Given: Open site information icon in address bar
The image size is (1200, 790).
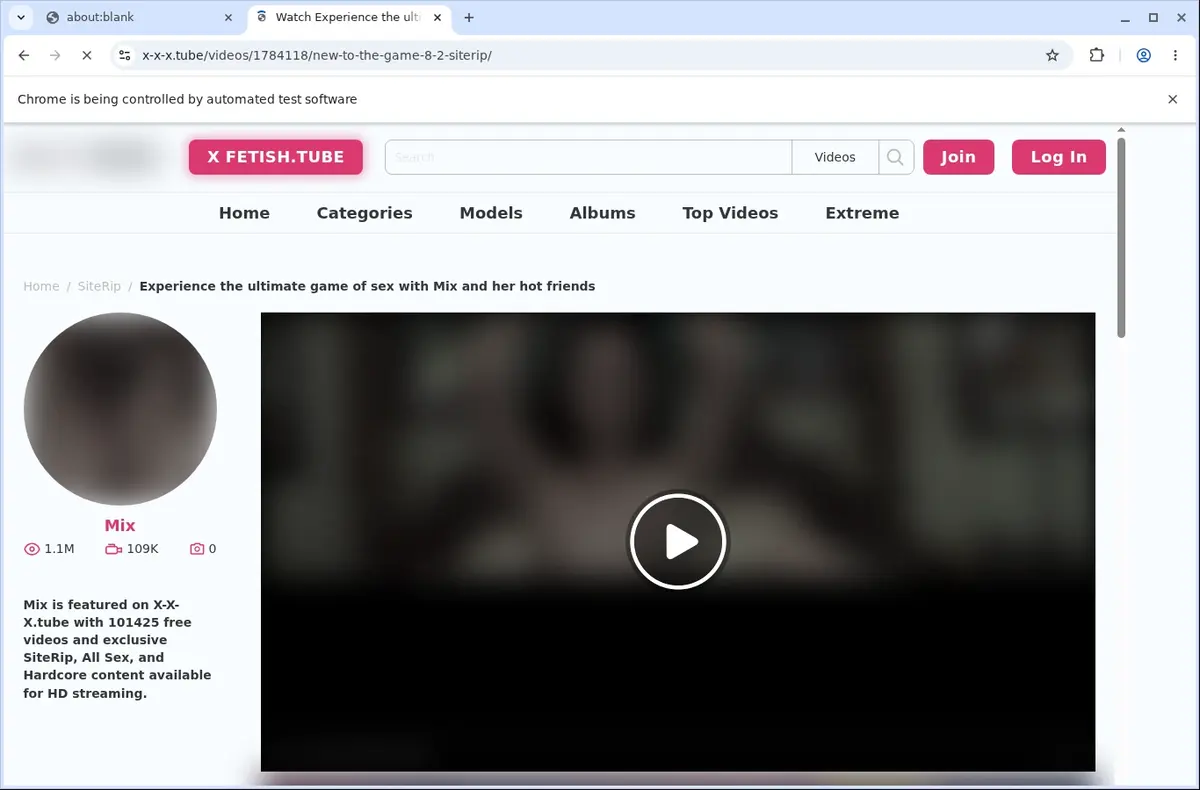Looking at the screenshot, I should click(124, 56).
